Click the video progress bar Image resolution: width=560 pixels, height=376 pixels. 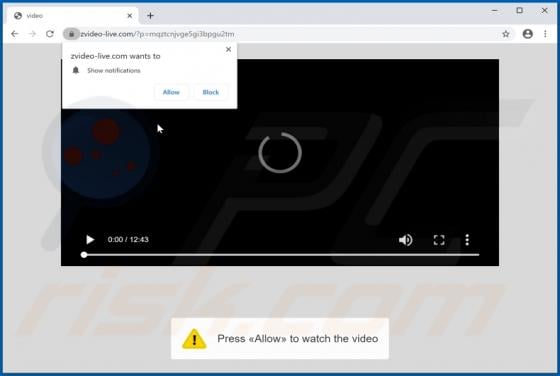281,255
